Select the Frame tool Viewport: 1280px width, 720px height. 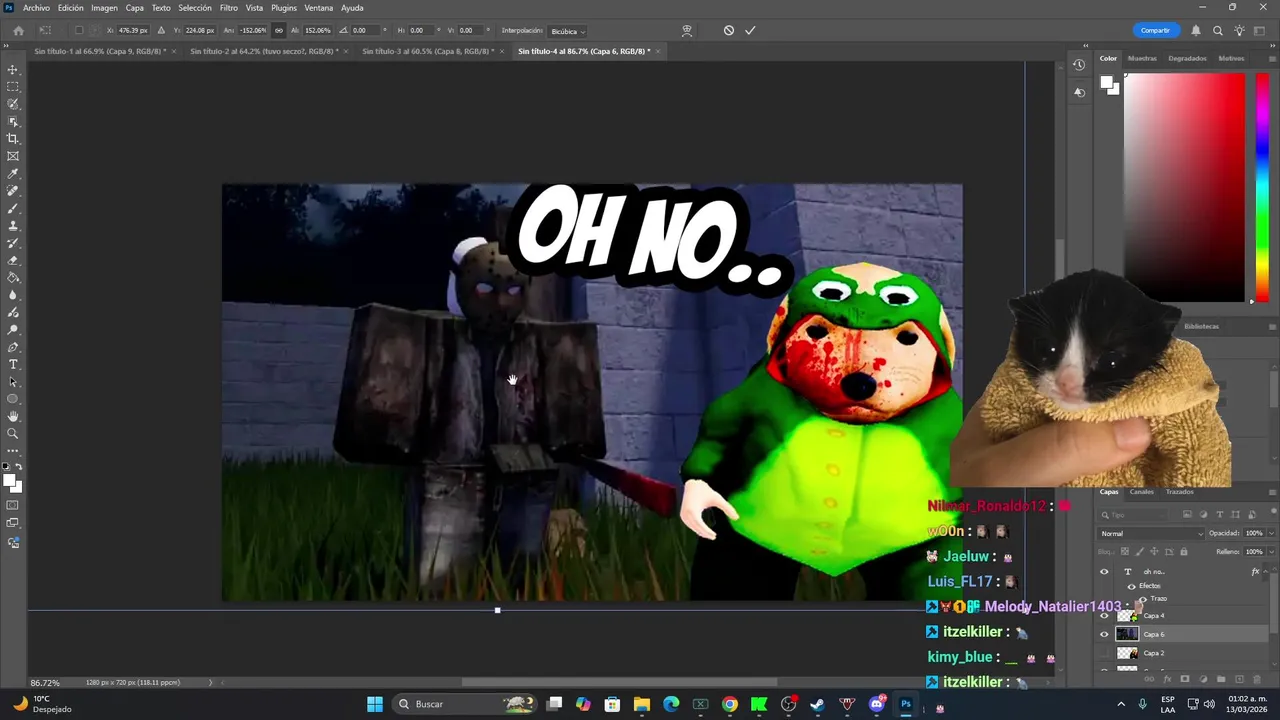coord(13,156)
